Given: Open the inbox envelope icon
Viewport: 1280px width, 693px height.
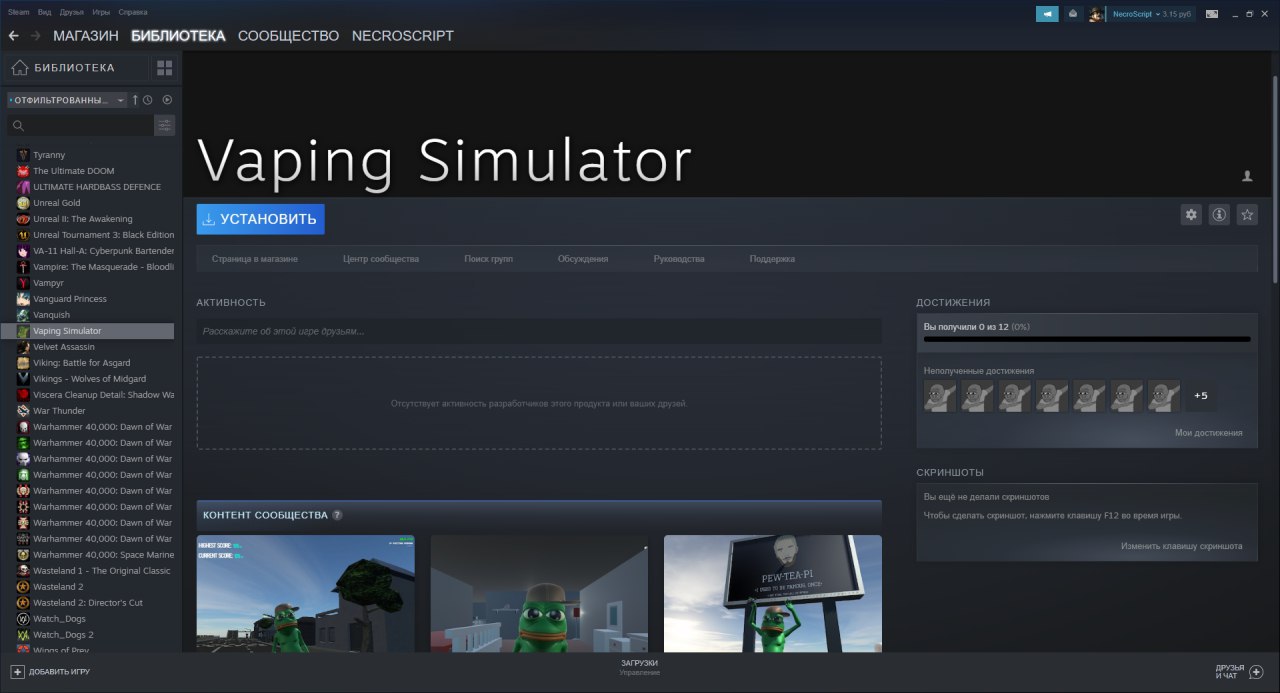Looking at the screenshot, I should coord(1073,14).
